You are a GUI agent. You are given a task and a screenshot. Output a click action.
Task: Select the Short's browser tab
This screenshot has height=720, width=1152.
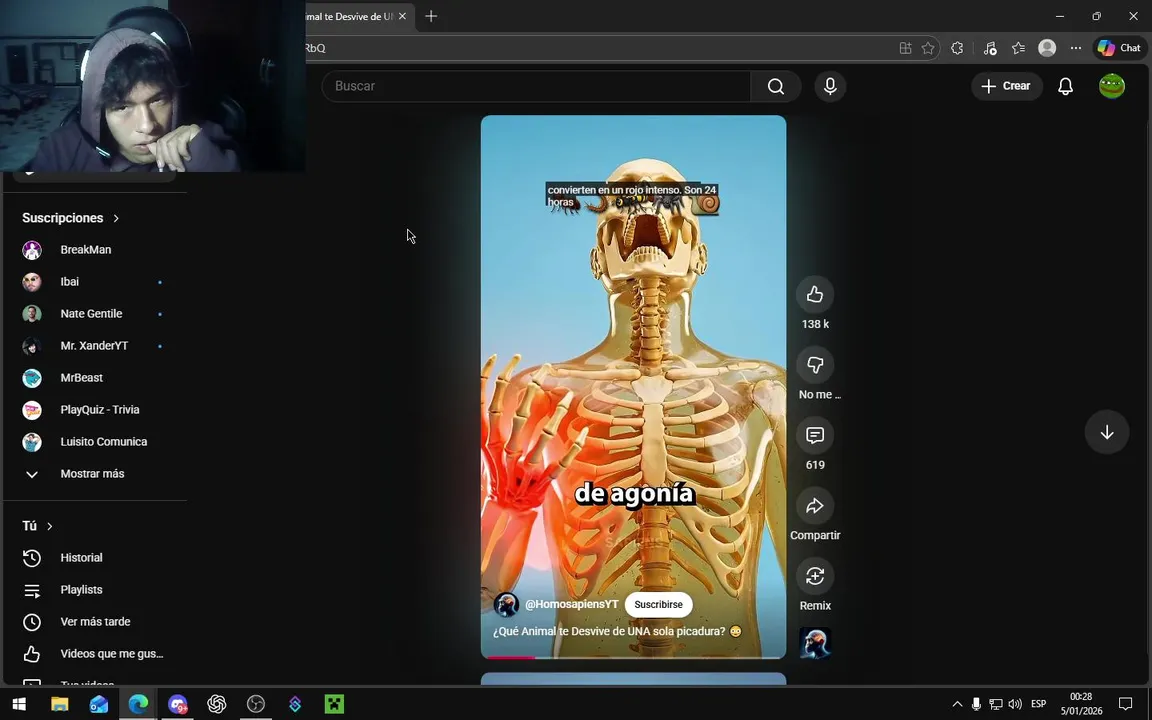click(x=350, y=16)
